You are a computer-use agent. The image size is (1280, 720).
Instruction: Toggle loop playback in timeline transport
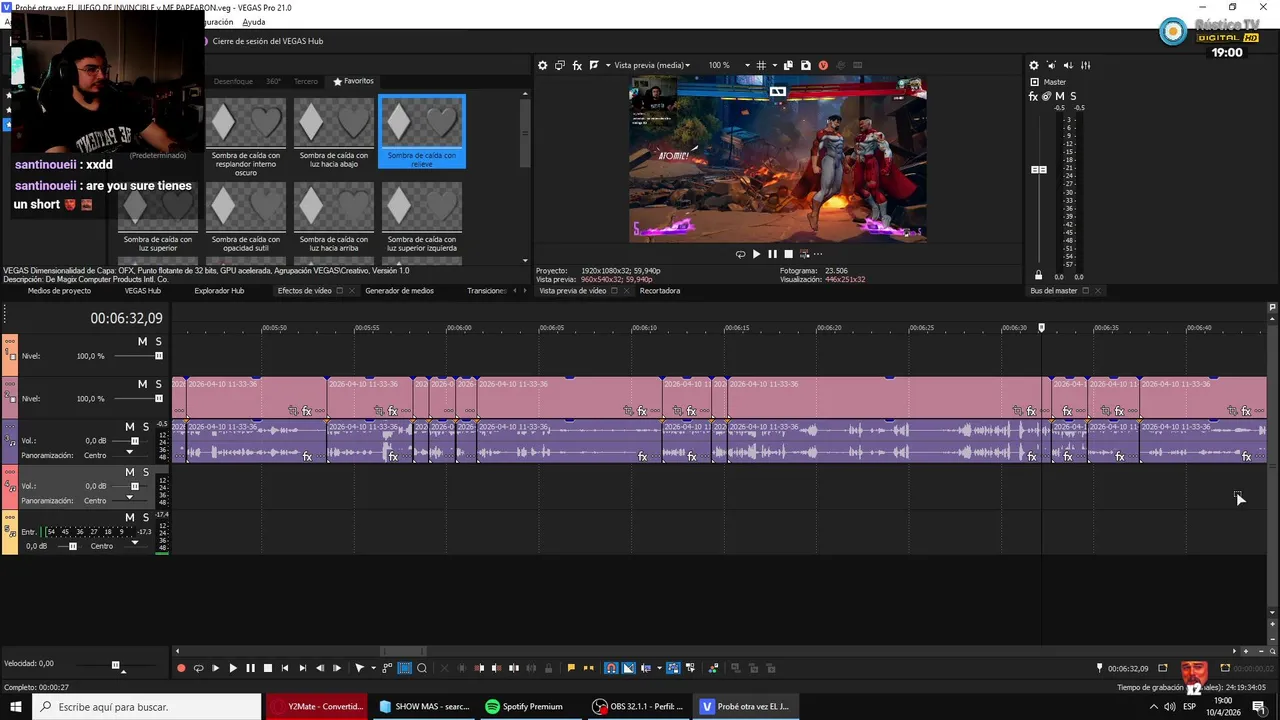point(199,668)
